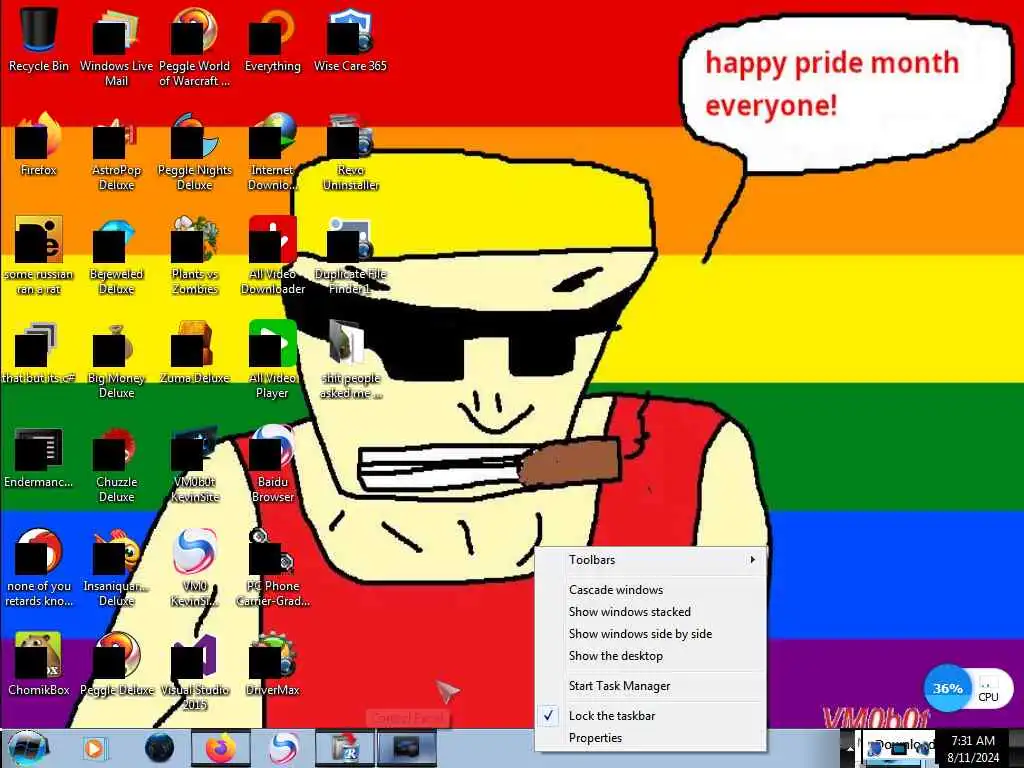Select Show windows side by side
Image resolution: width=1024 pixels, height=768 pixels.
pyautogui.click(x=650, y=634)
